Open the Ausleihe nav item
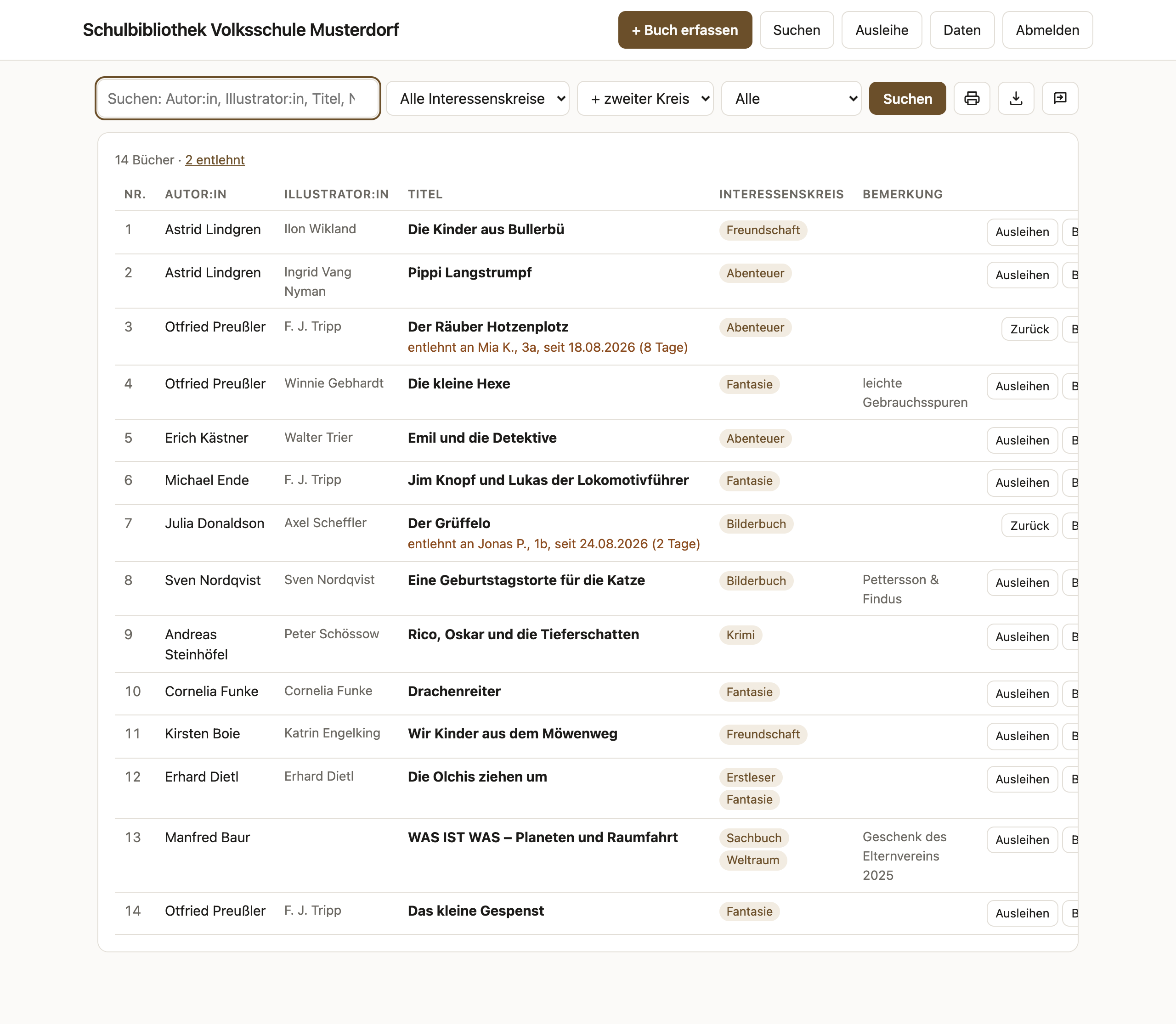Image resolution: width=1176 pixels, height=1024 pixels. 882,30
